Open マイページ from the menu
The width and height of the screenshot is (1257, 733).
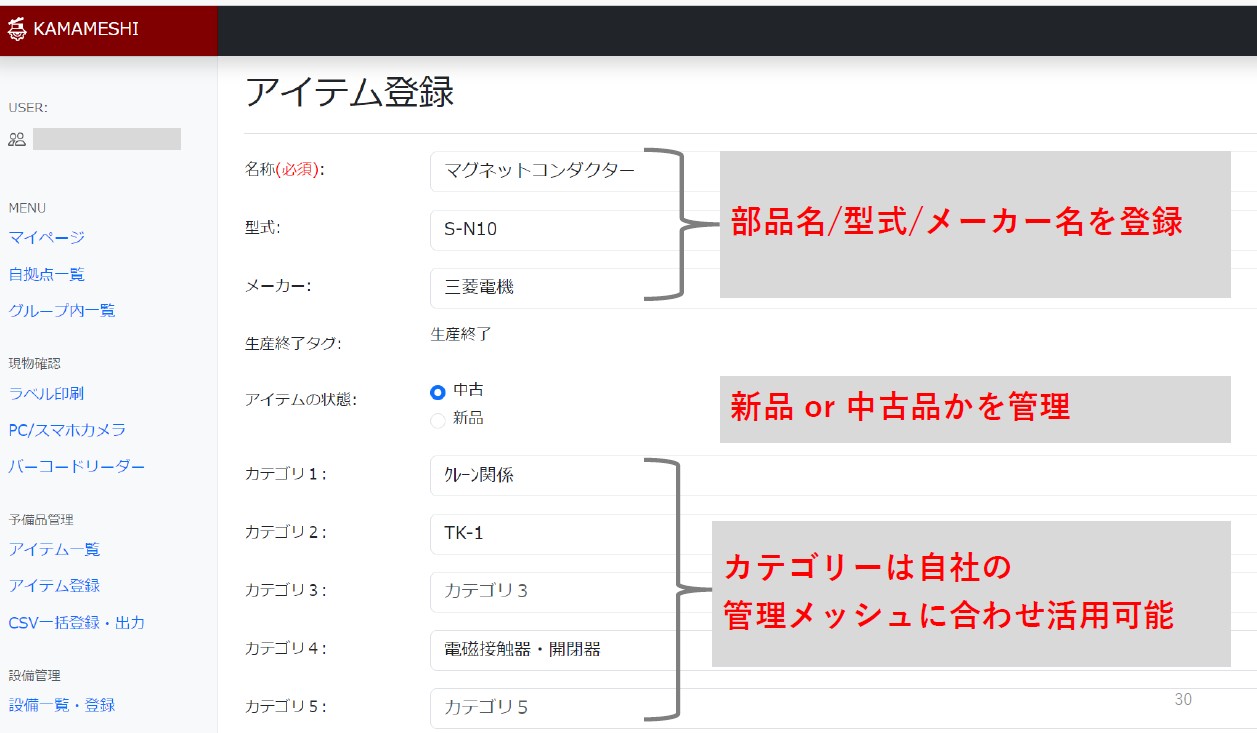coord(46,237)
